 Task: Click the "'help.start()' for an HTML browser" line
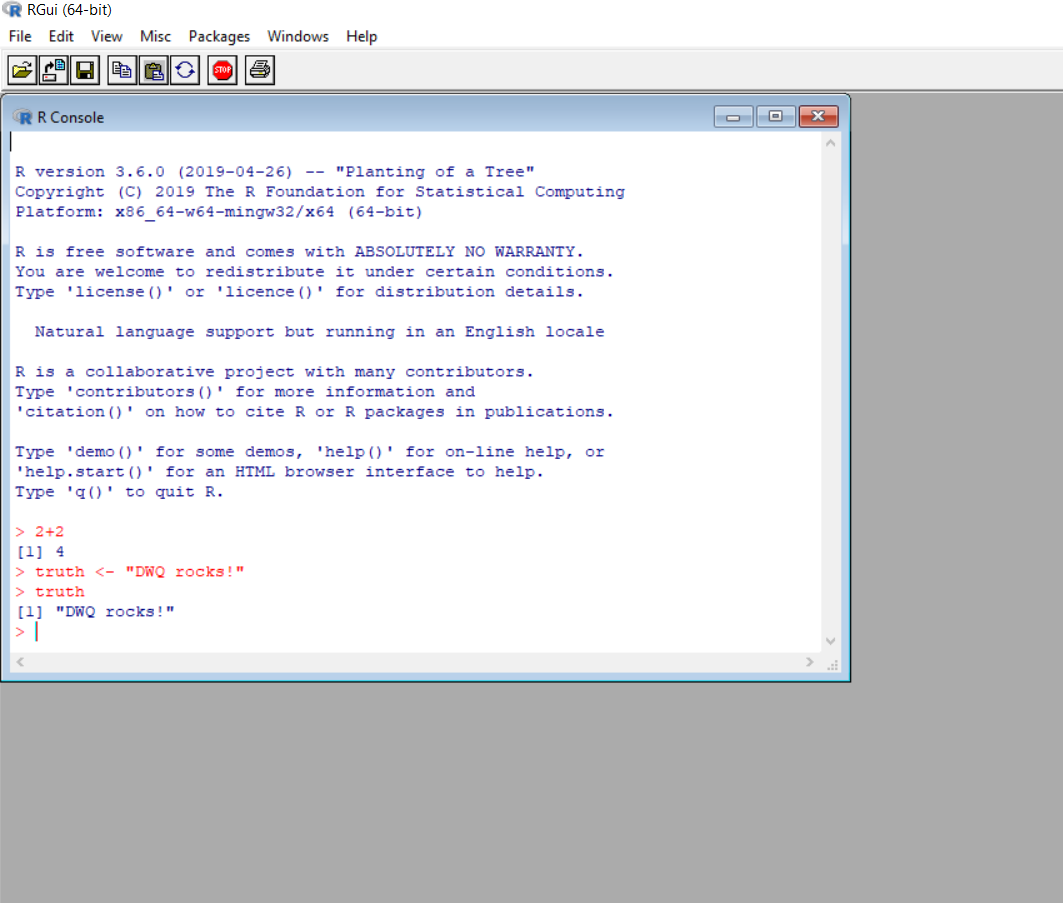coord(279,472)
